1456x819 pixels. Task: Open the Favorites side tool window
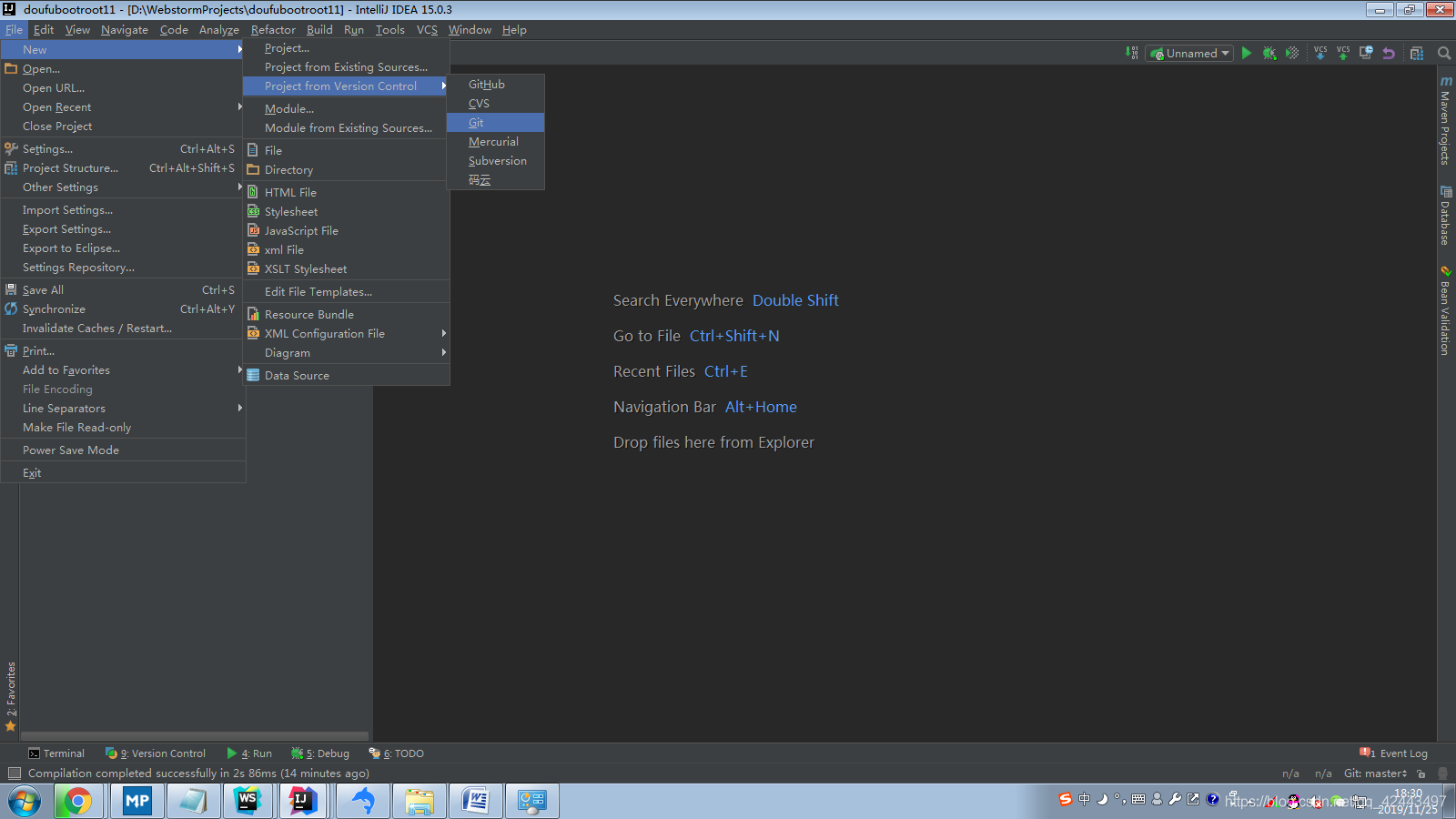click(x=11, y=696)
